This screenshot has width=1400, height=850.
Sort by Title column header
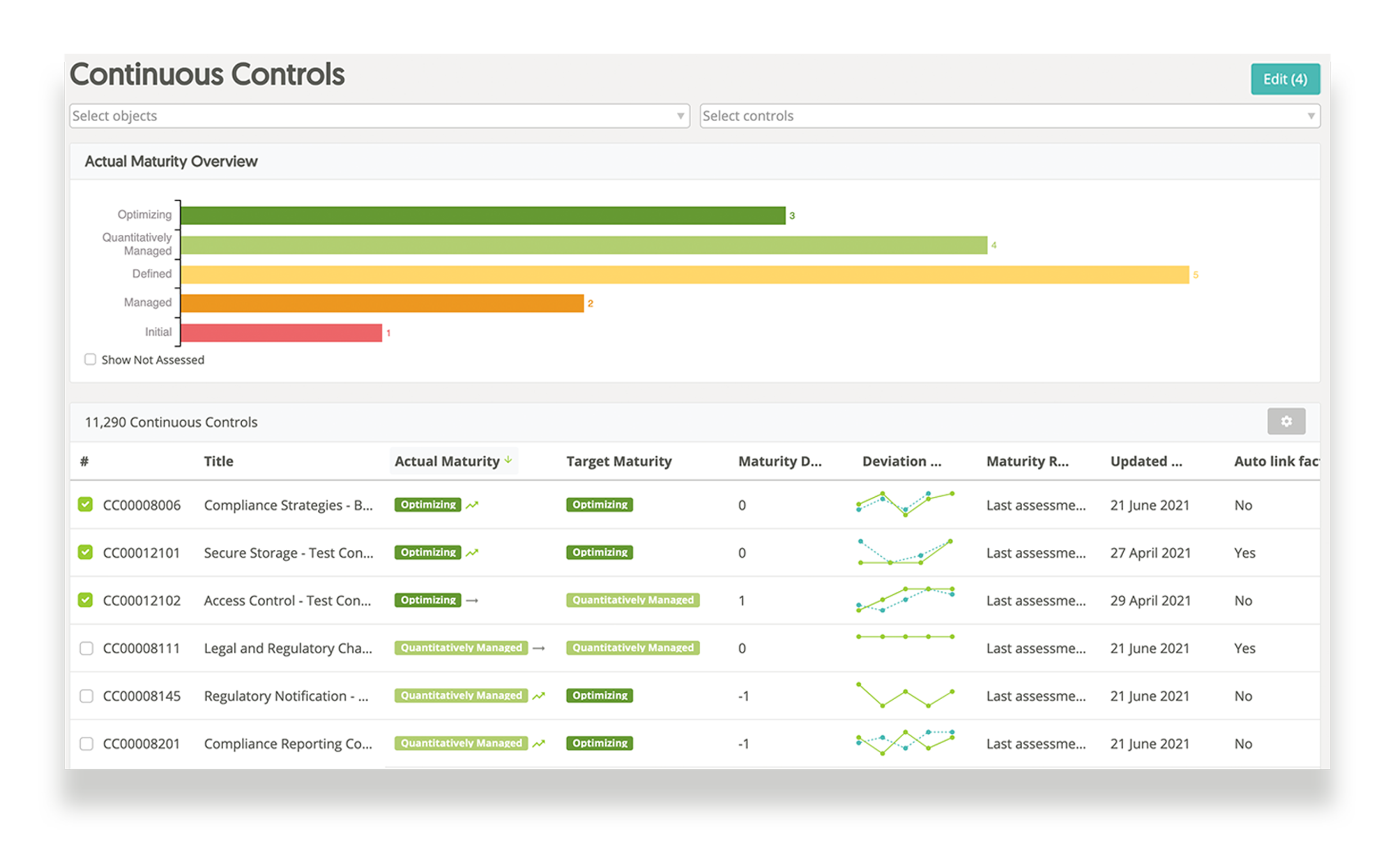pyautogui.click(x=219, y=461)
